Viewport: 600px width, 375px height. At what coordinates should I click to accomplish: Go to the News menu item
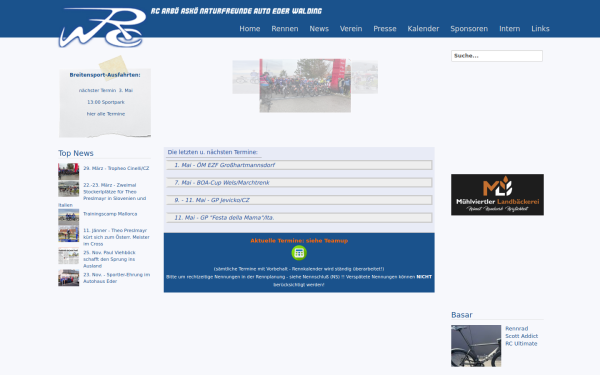319,29
